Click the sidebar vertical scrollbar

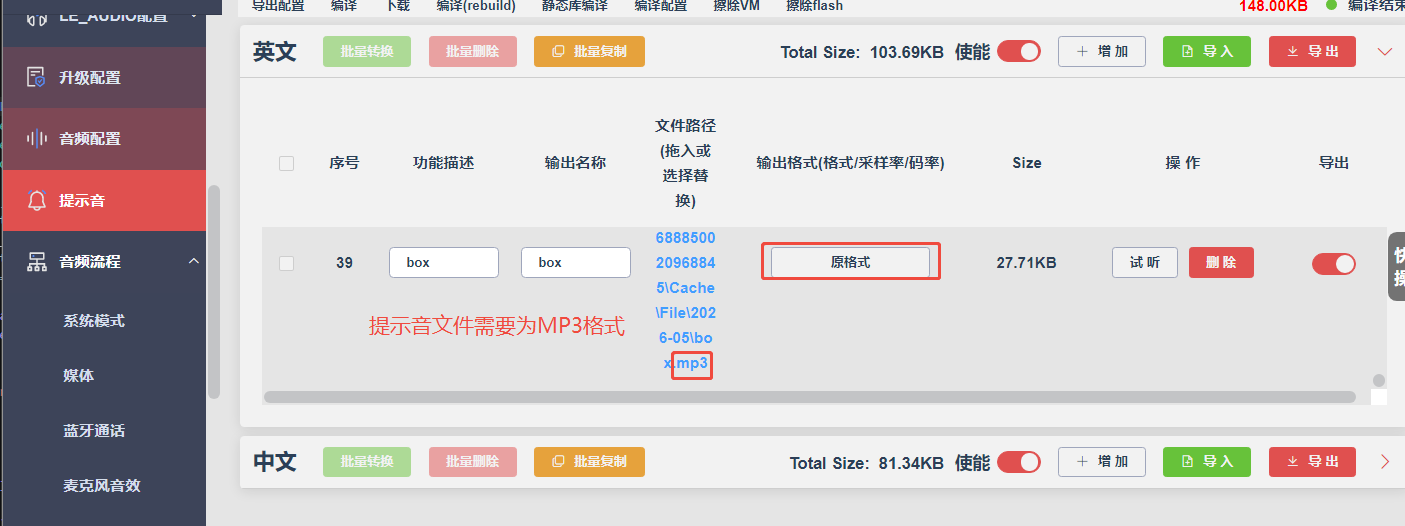tap(213, 292)
